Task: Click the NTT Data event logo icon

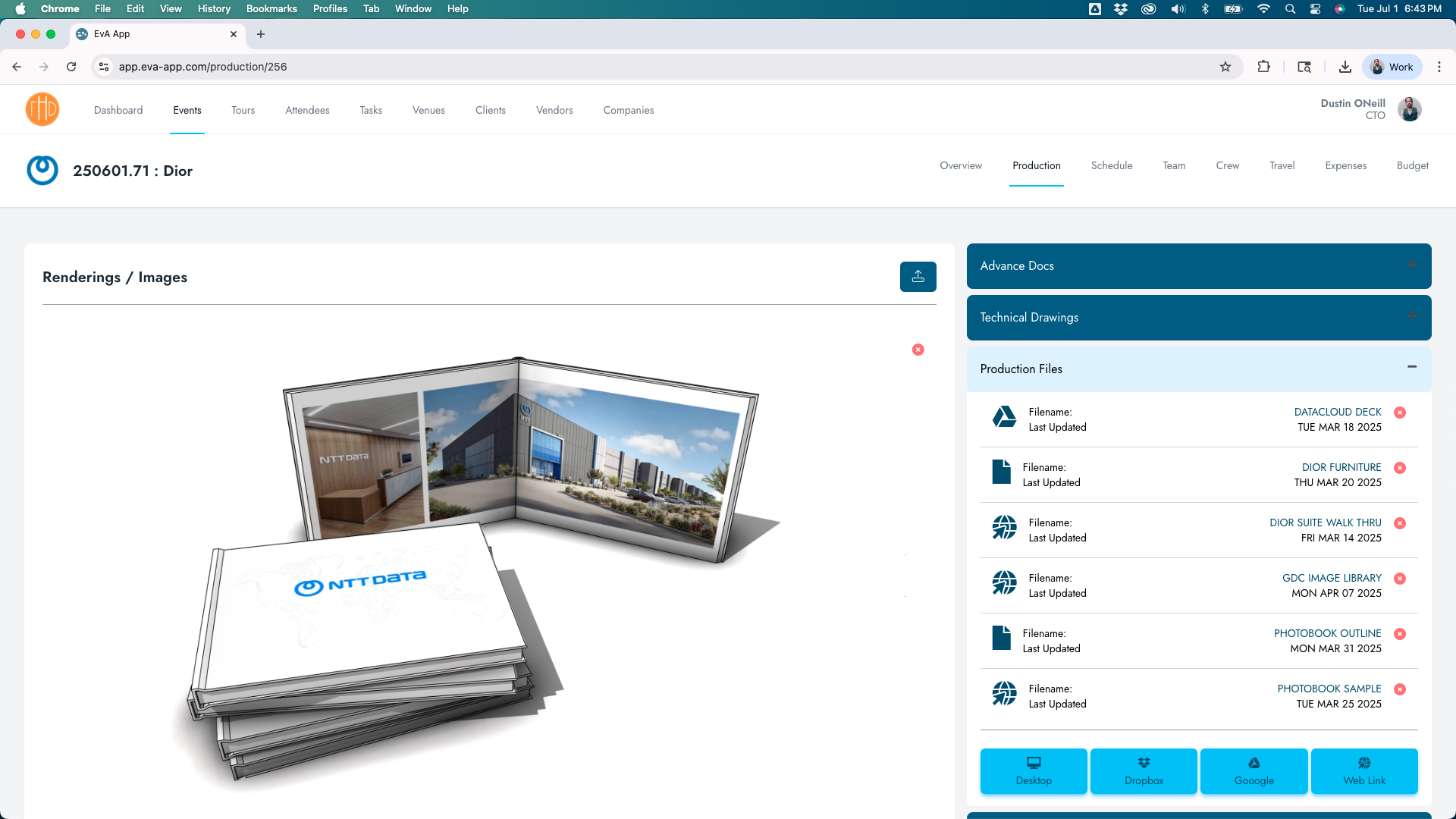Action: click(x=42, y=170)
